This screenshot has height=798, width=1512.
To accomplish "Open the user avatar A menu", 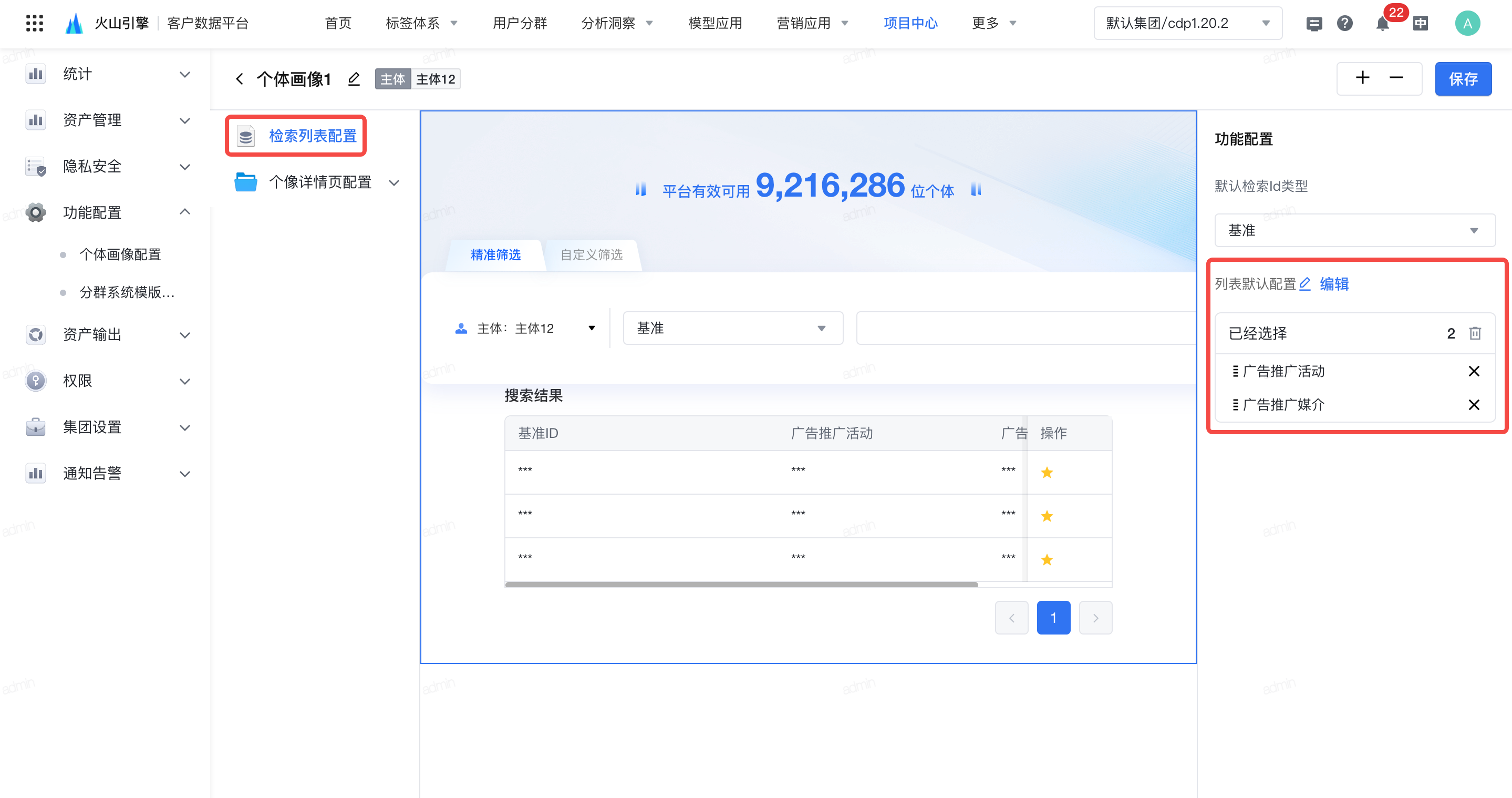I will 1467,24.
